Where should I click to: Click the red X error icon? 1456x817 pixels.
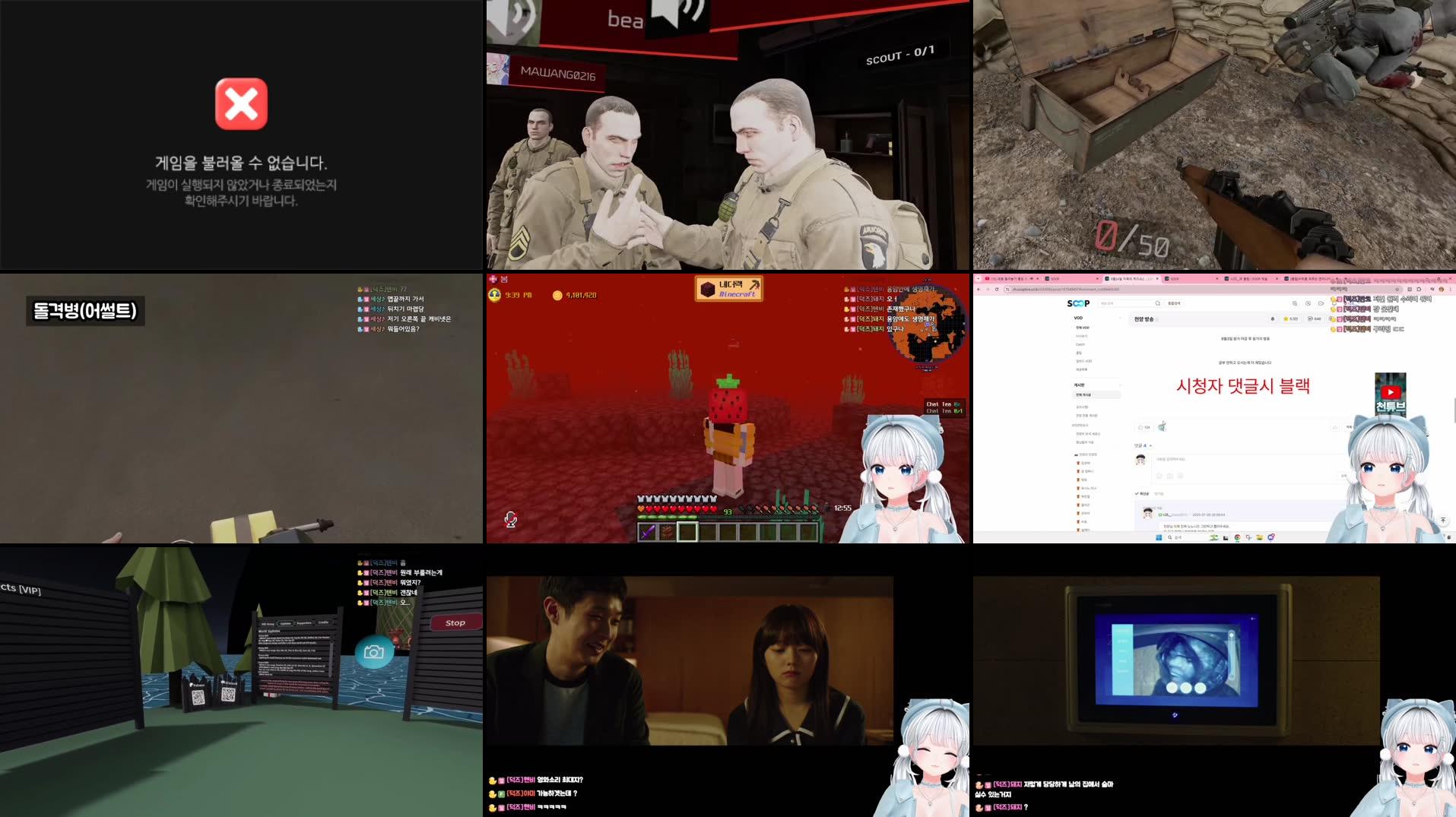[241, 104]
